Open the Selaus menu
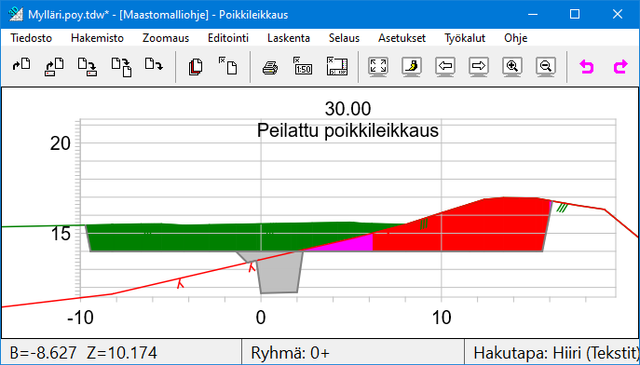Viewport: 640px width, 365px height. (344, 38)
